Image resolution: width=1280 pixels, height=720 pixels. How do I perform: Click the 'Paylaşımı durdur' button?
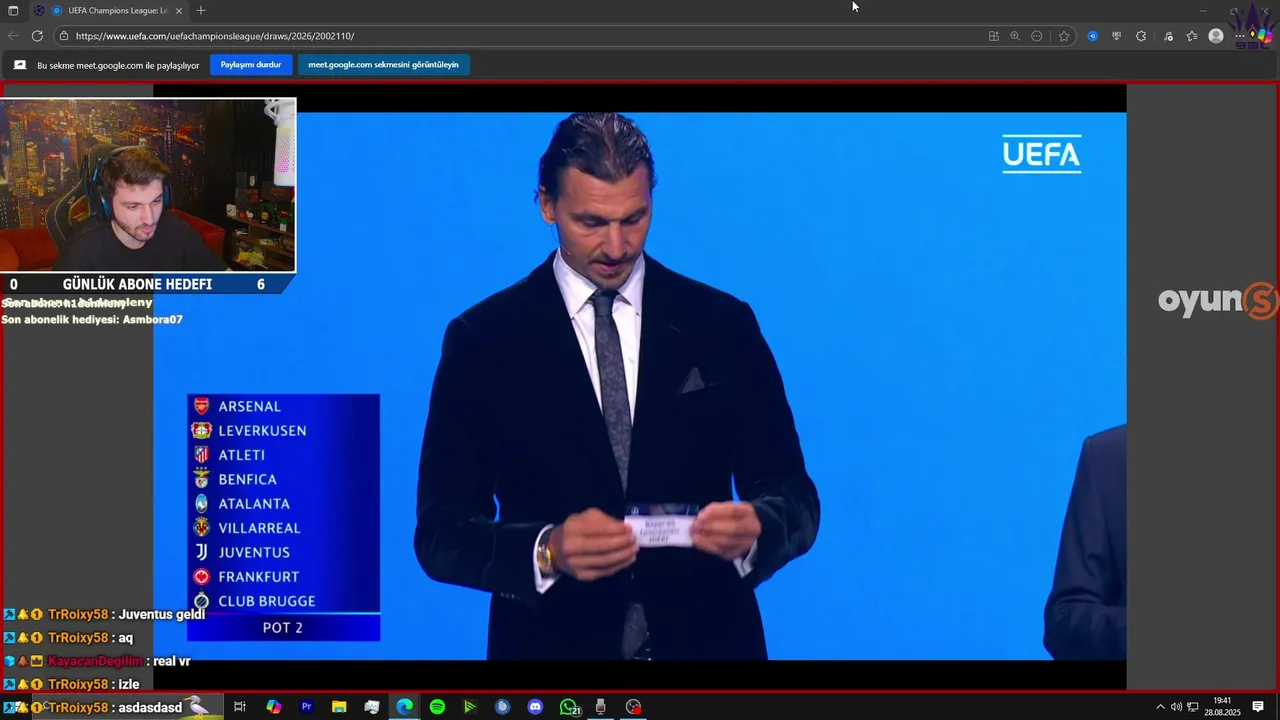click(251, 64)
